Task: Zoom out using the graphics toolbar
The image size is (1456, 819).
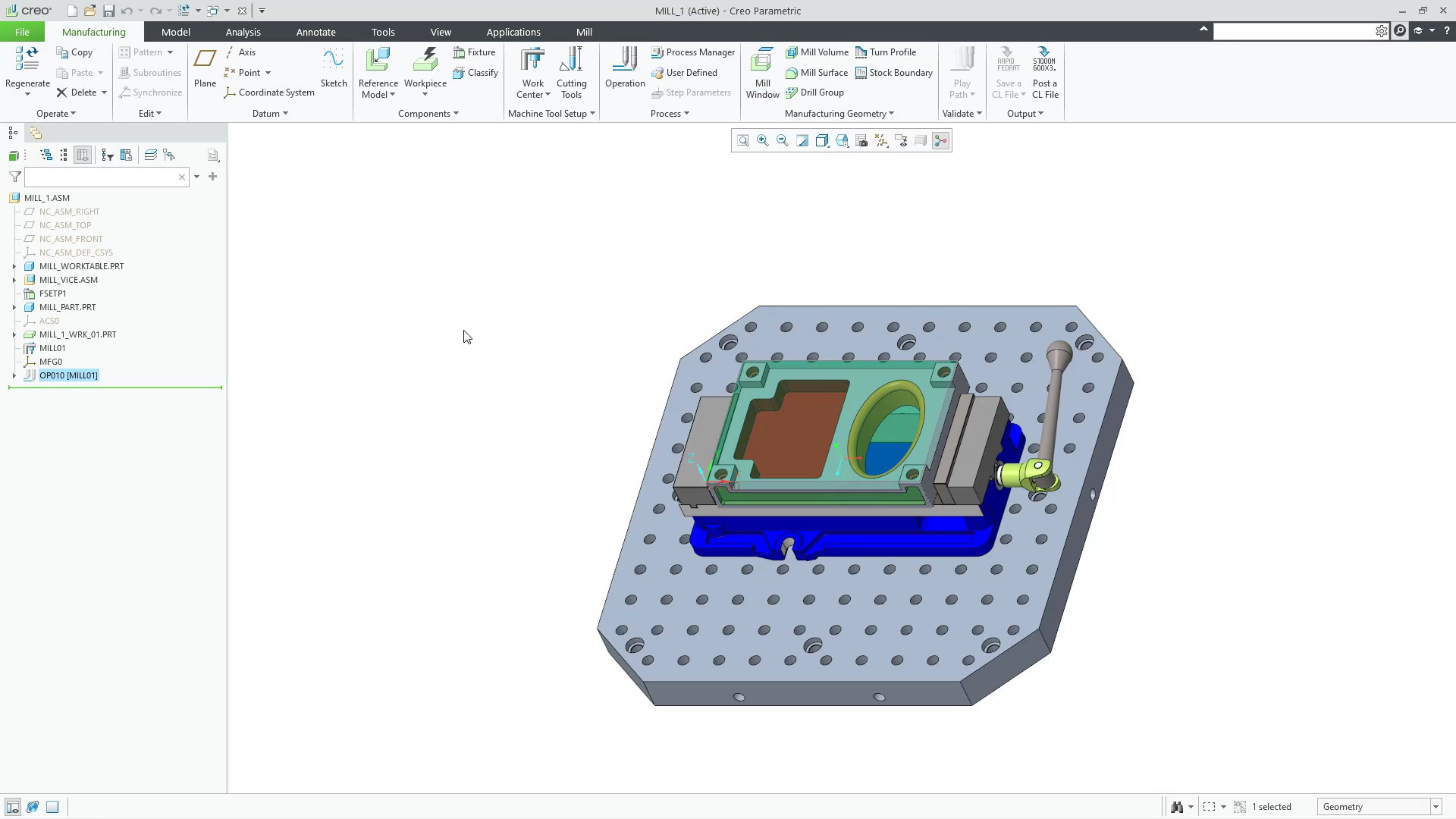Action: [x=783, y=140]
